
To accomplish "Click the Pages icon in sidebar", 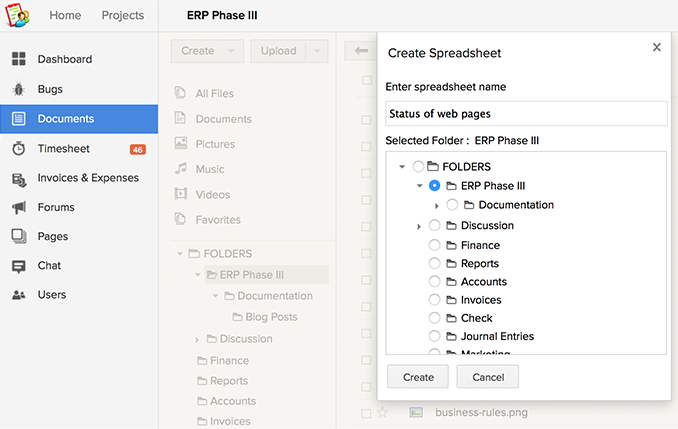I will [19, 237].
